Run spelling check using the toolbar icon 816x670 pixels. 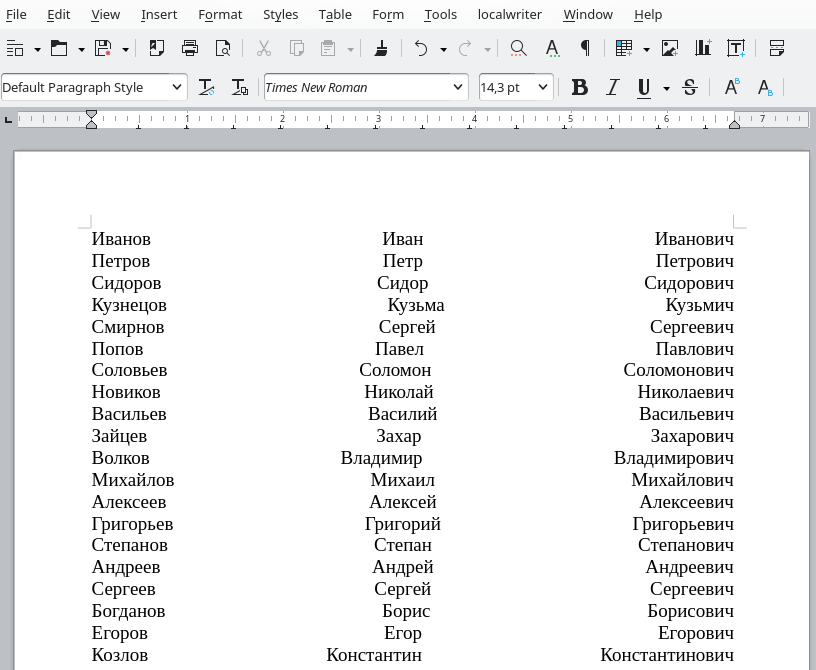click(552, 48)
